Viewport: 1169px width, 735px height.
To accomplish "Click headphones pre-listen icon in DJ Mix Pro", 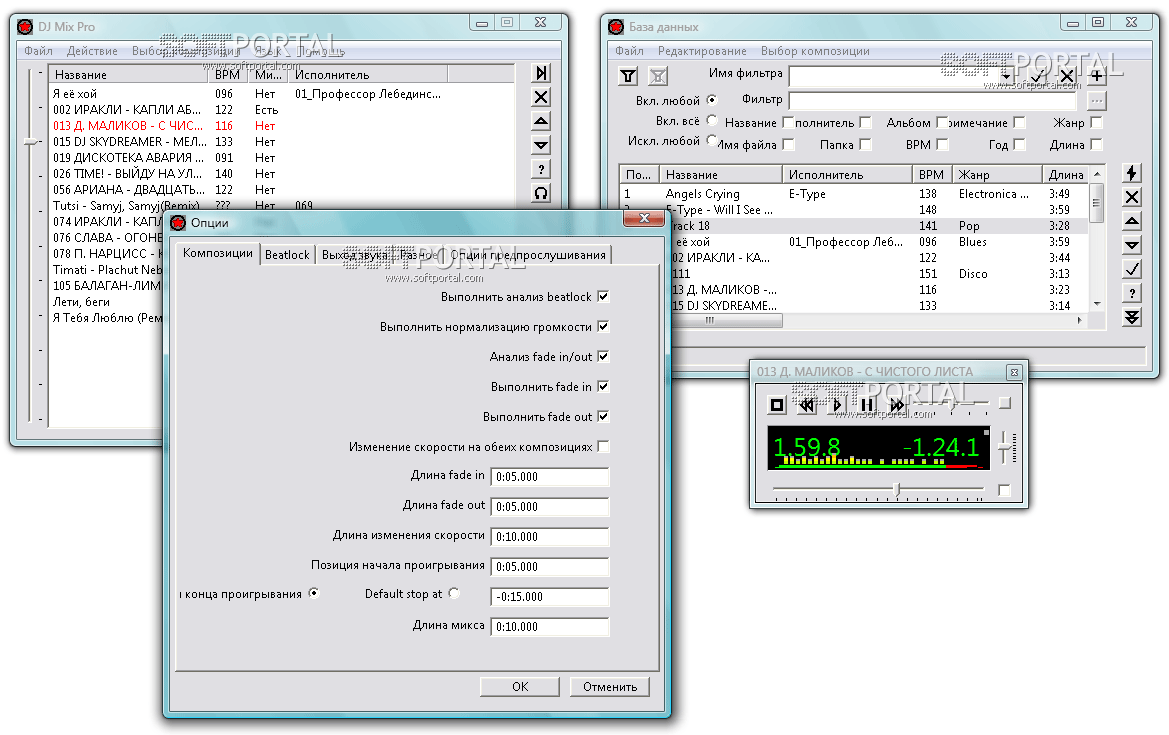I will (541, 193).
